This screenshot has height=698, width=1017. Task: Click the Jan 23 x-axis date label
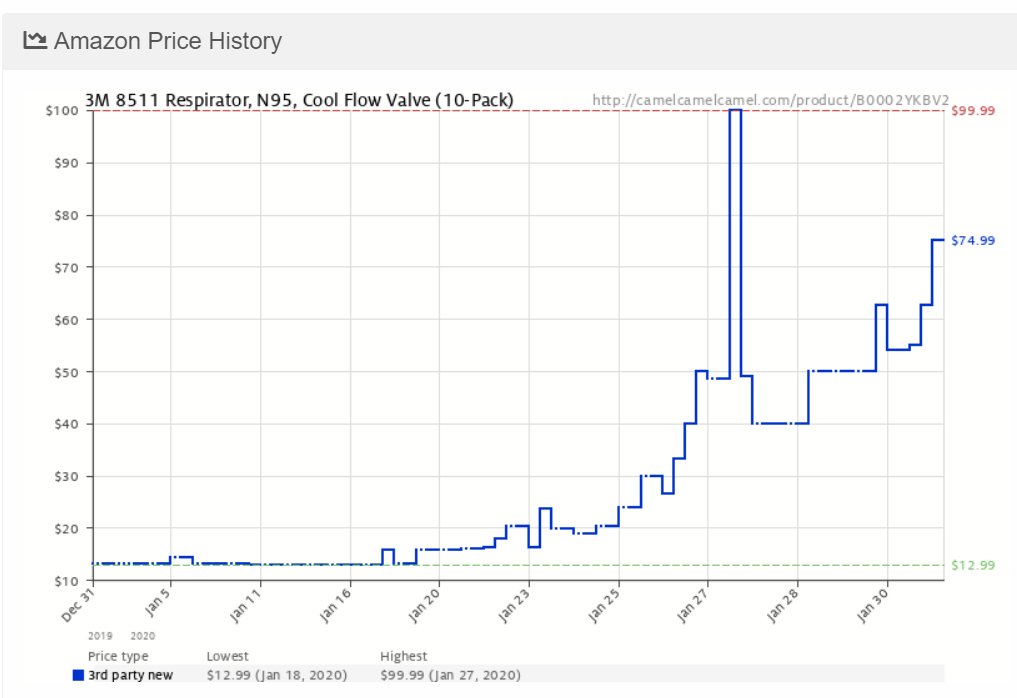pyautogui.click(x=514, y=605)
